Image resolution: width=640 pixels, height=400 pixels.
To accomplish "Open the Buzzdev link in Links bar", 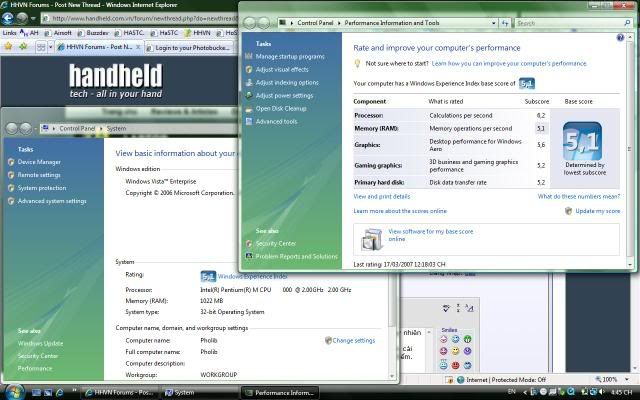I will [x=93, y=33].
